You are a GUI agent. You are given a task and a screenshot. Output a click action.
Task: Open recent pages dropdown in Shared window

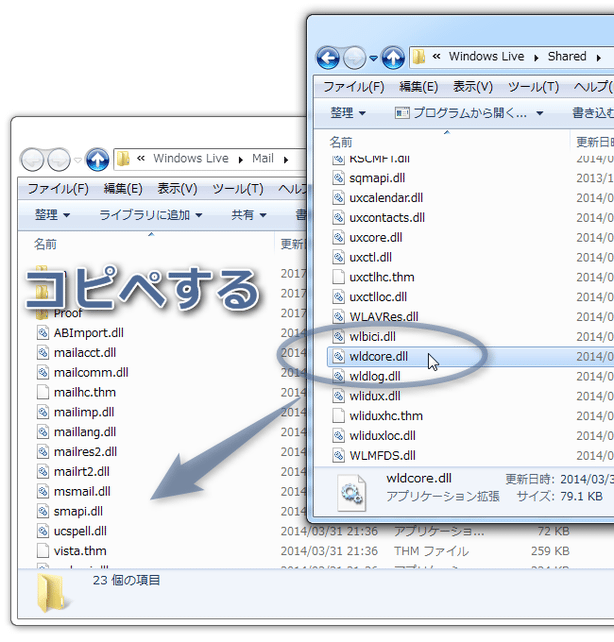click(x=373, y=58)
